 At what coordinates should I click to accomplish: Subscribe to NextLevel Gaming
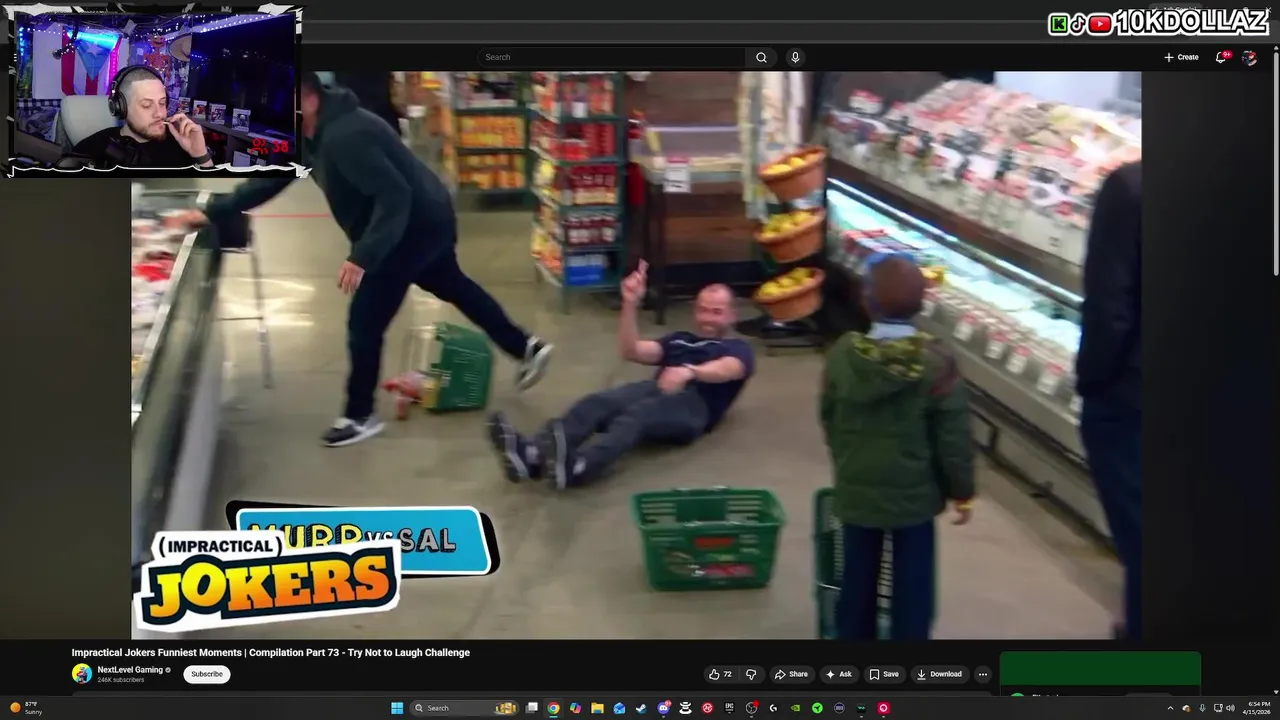point(207,674)
